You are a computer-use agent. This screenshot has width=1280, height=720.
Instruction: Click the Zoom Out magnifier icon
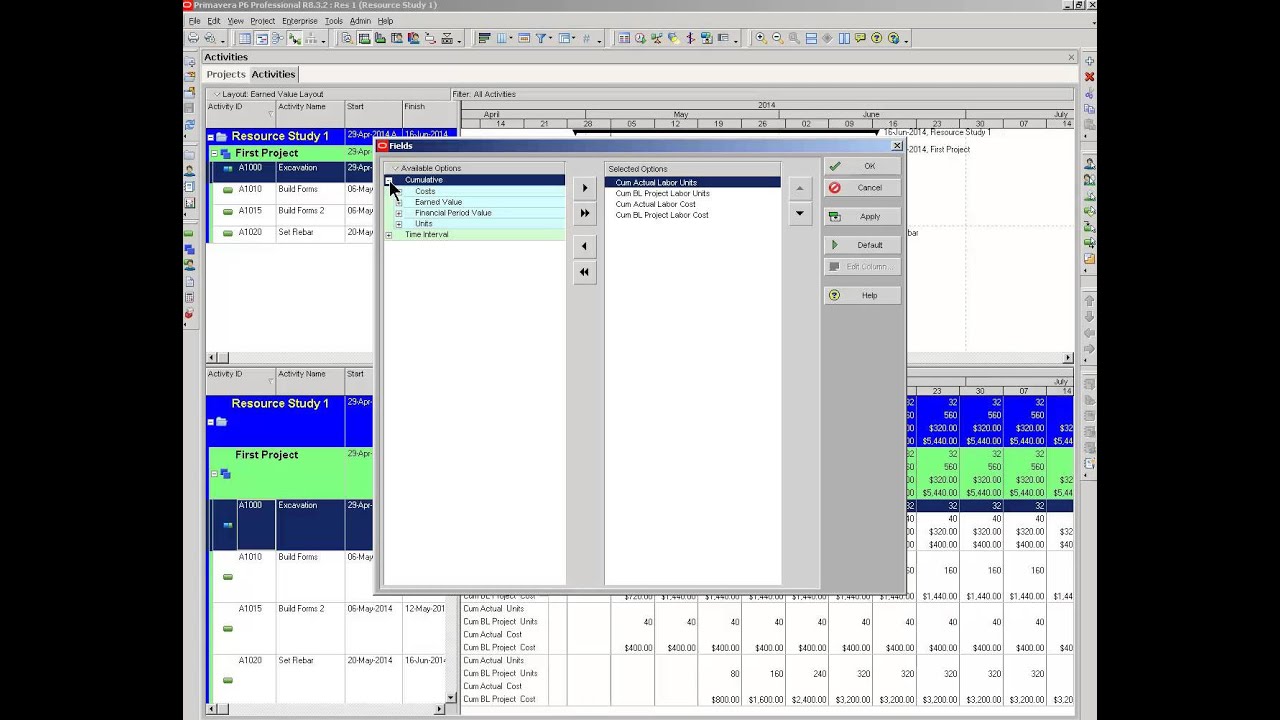tap(778, 38)
